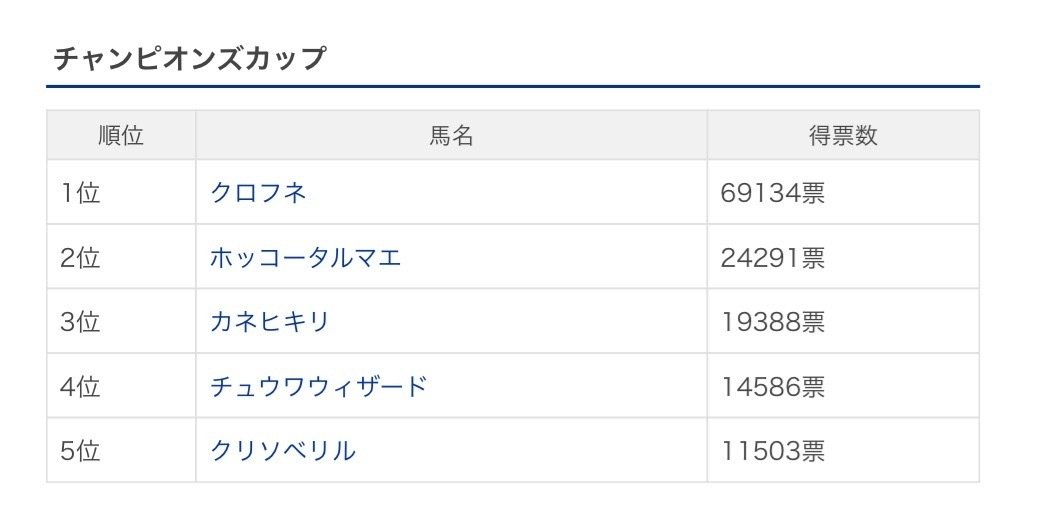
Task: Click the 馬名 column header
Action: [x=451, y=135]
